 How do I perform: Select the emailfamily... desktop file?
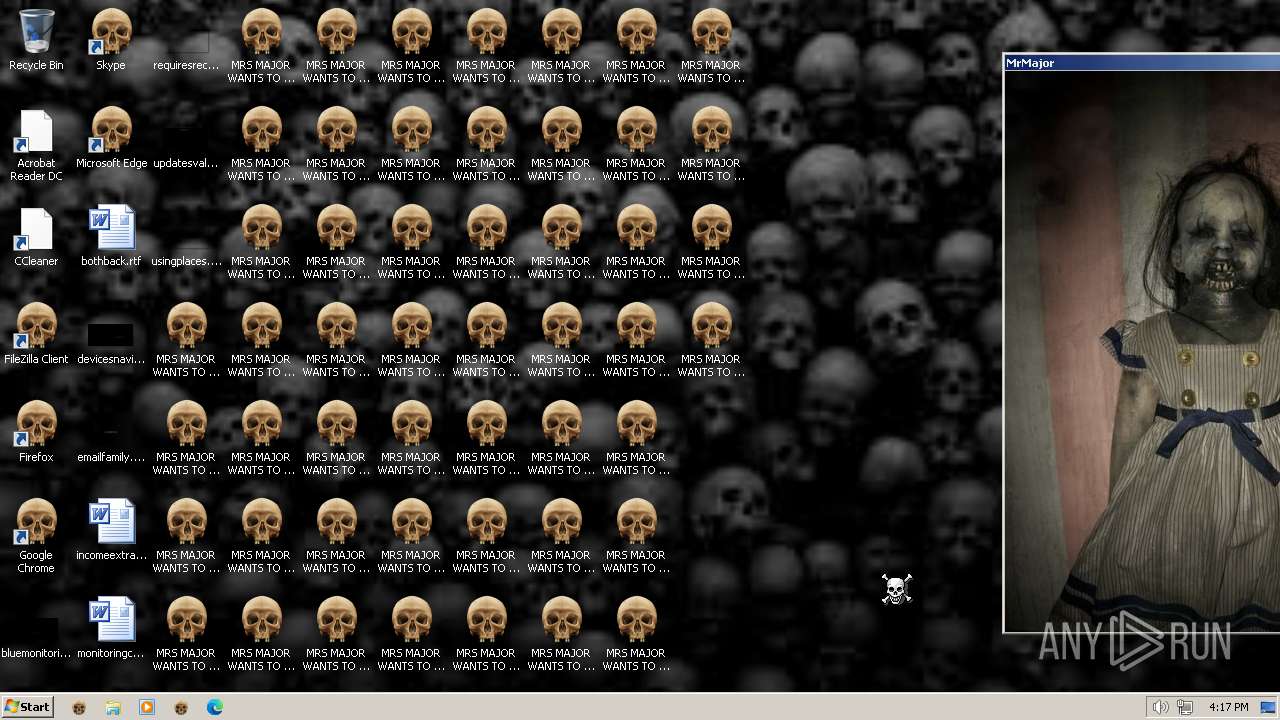(x=111, y=432)
